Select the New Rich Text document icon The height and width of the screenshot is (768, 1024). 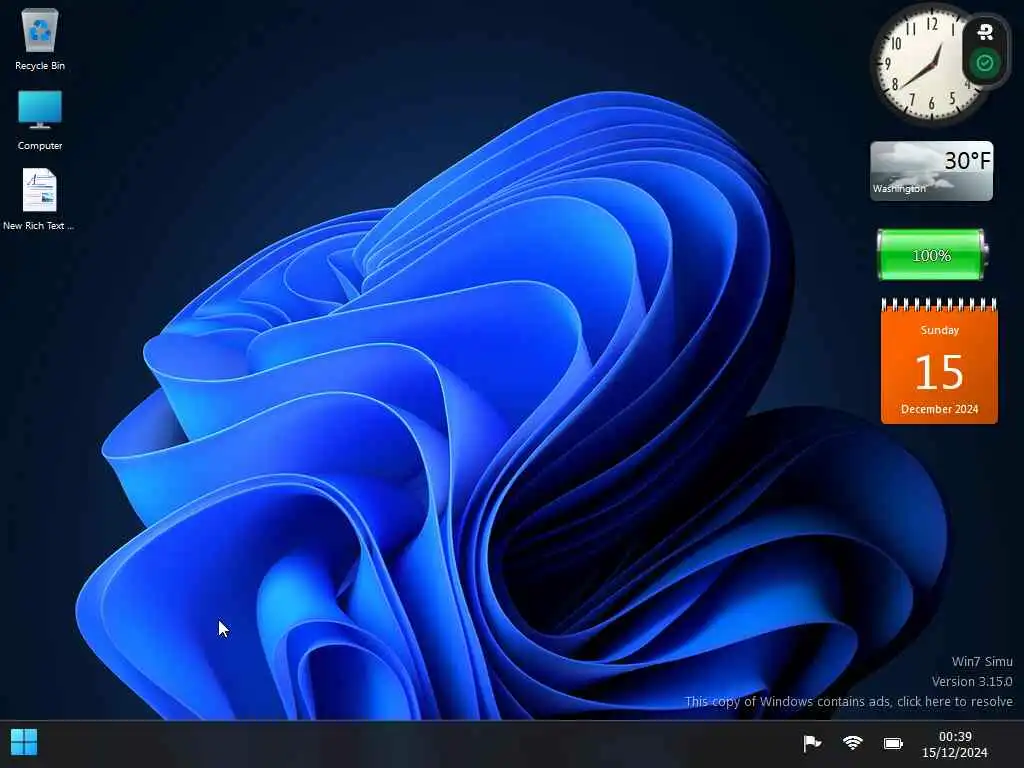[x=39, y=199]
